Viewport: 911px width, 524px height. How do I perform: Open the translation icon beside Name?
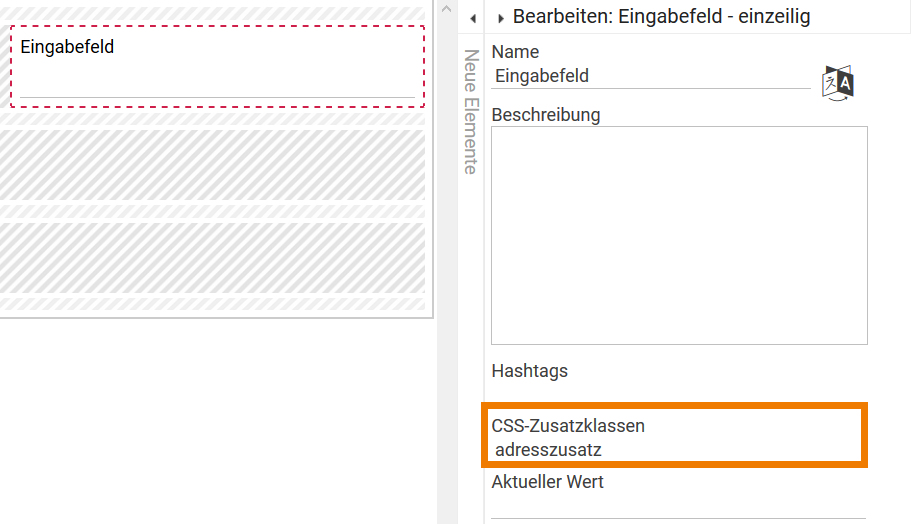[x=838, y=82]
